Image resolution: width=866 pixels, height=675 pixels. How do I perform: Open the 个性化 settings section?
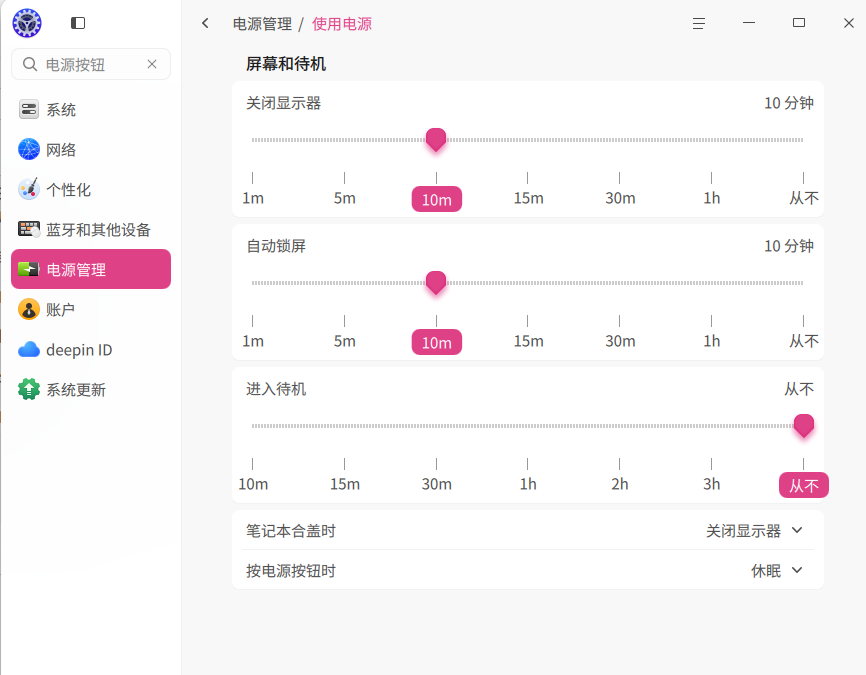coord(91,189)
